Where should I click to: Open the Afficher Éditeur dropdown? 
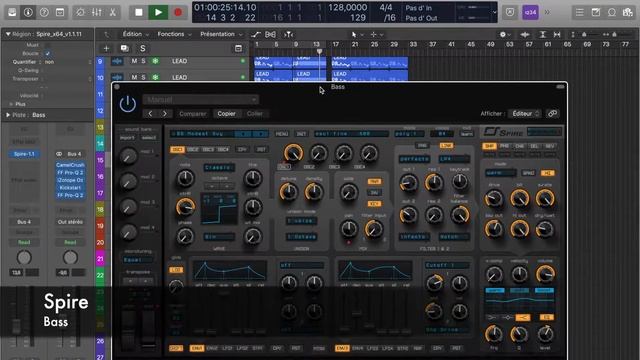[x=526, y=114]
